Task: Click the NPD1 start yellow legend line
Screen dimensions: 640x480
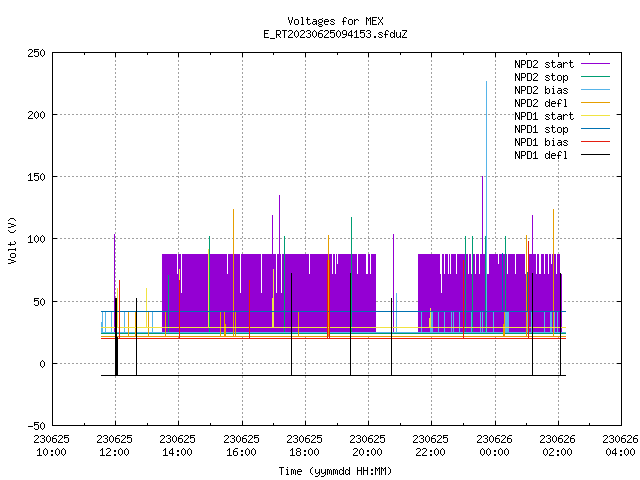Action: tap(595, 116)
